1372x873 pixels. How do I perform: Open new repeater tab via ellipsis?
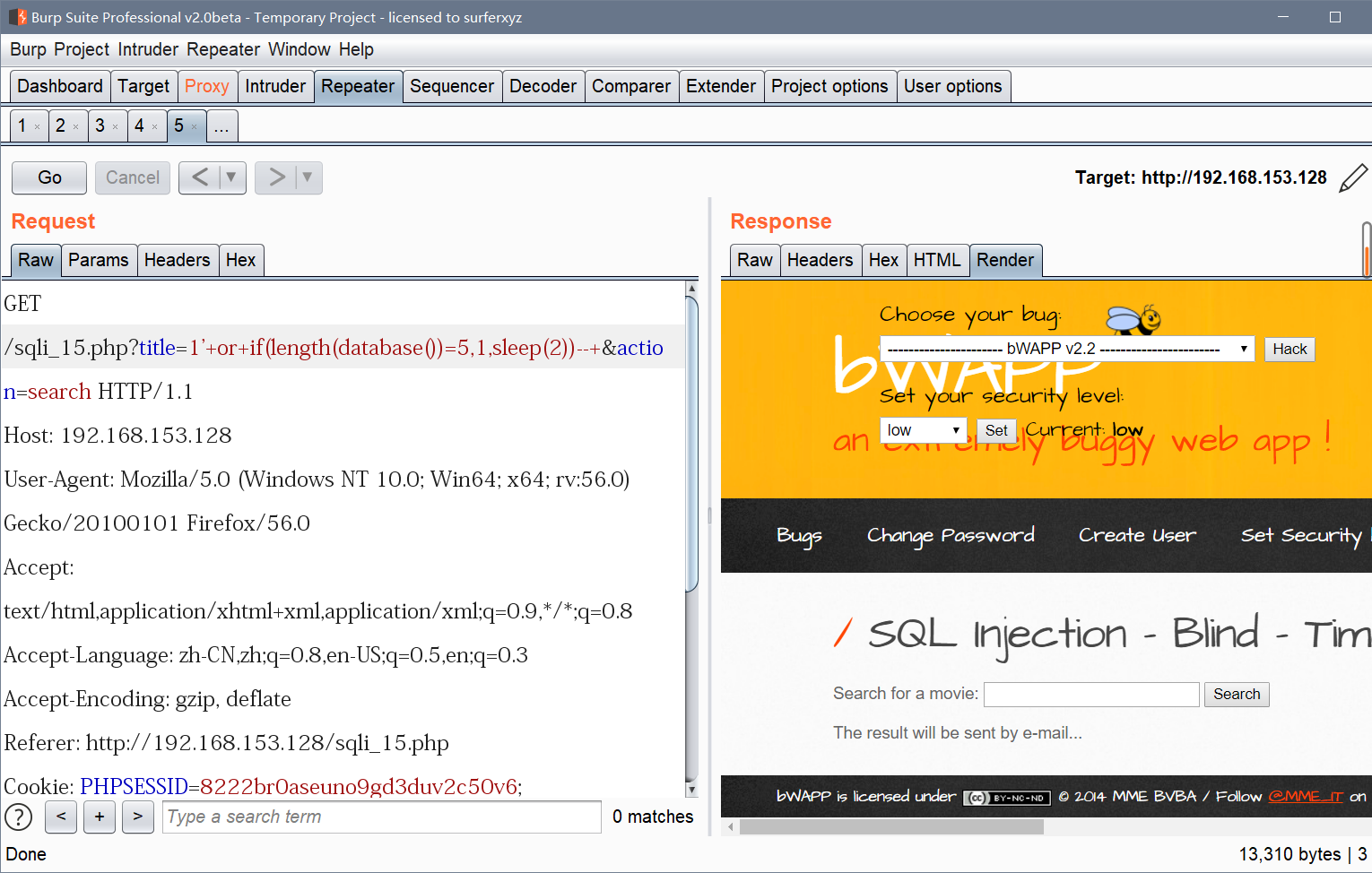coord(221,125)
